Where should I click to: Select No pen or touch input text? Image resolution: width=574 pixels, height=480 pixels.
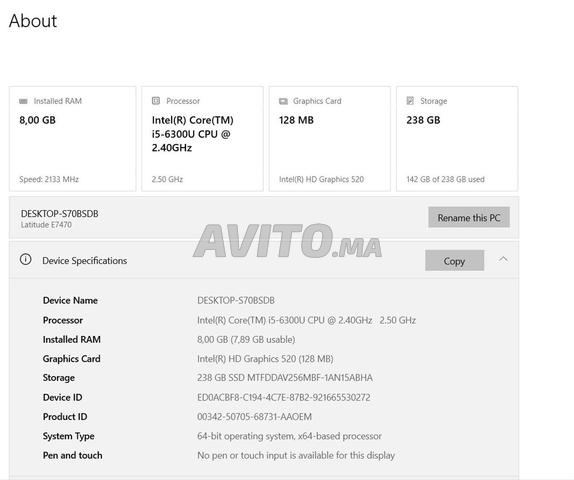point(296,455)
